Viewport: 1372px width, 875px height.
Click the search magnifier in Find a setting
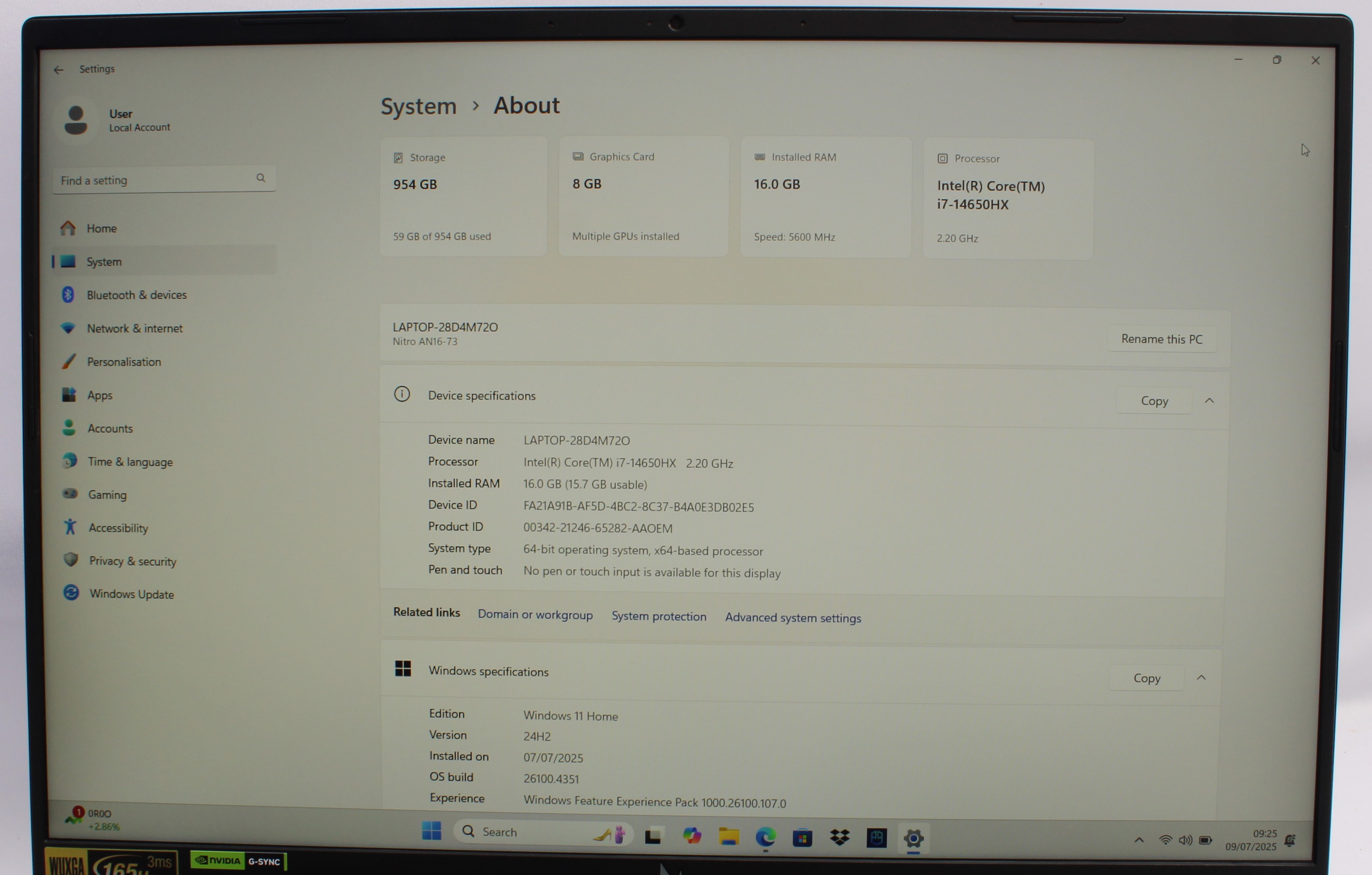tap(260, 178)
